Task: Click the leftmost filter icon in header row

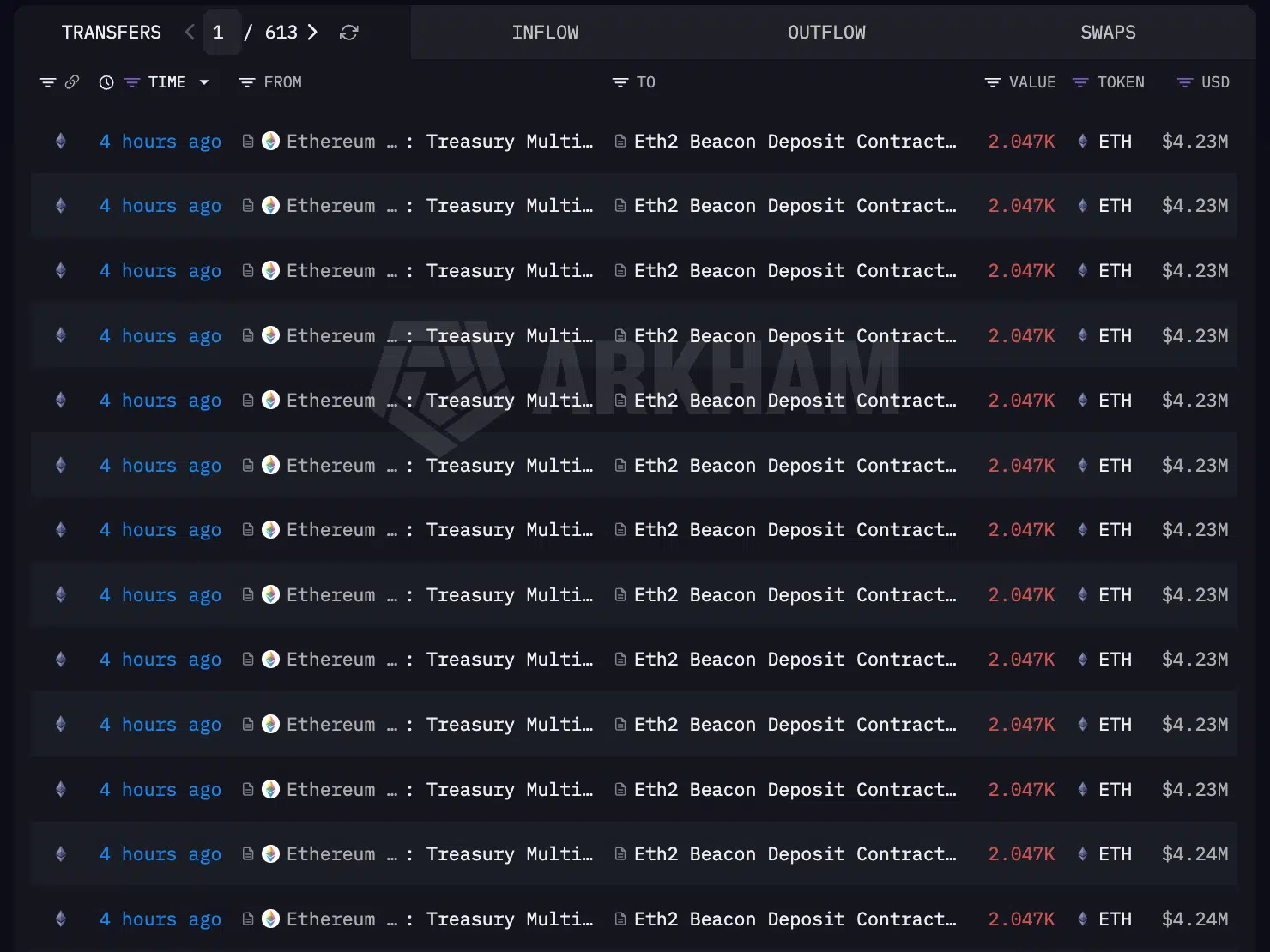Action: pyautogui.click(x=48, y=82)
